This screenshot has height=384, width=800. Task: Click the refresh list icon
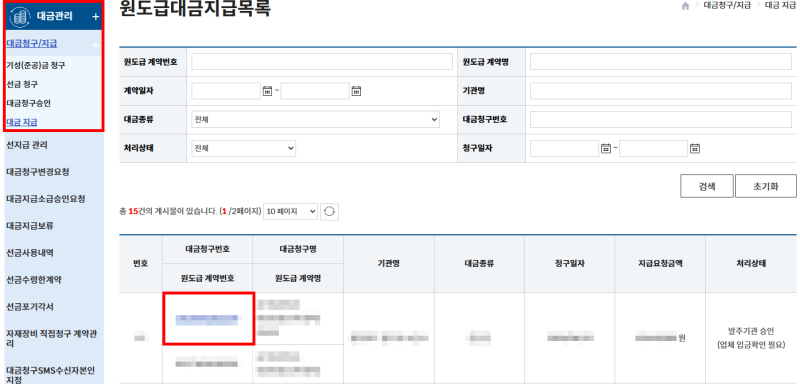click(329, 211)
